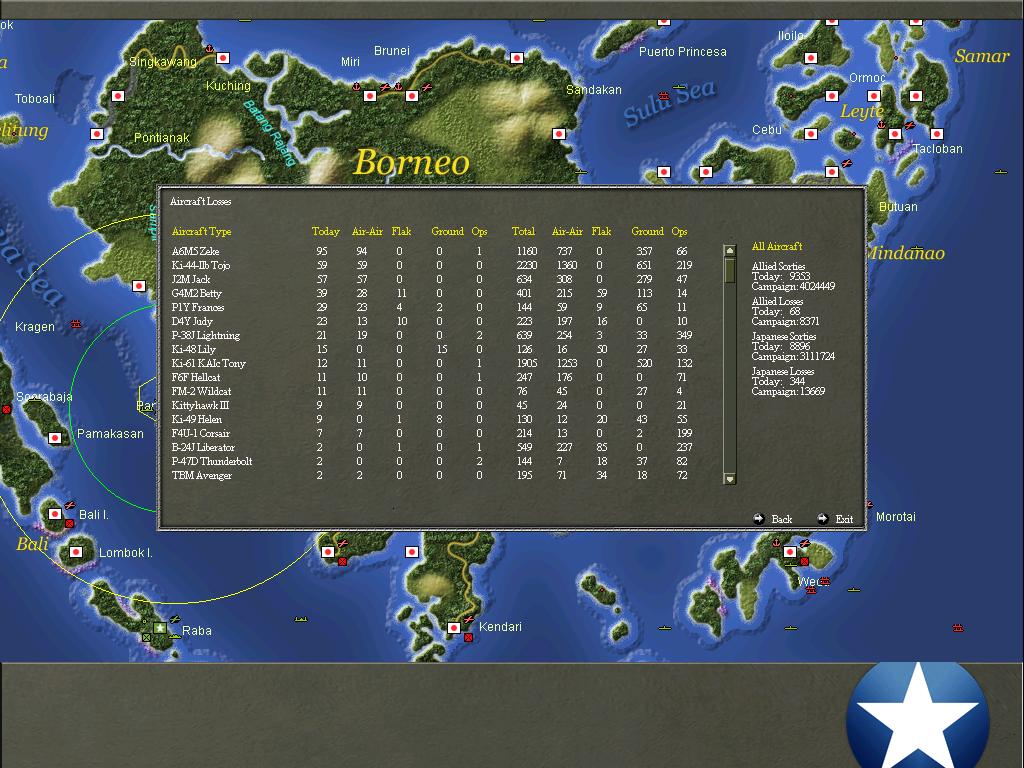Viewport: 1024px width, 768px height.
Task: Click the All Aircraft heading
Action: click(x=776, y=246)
